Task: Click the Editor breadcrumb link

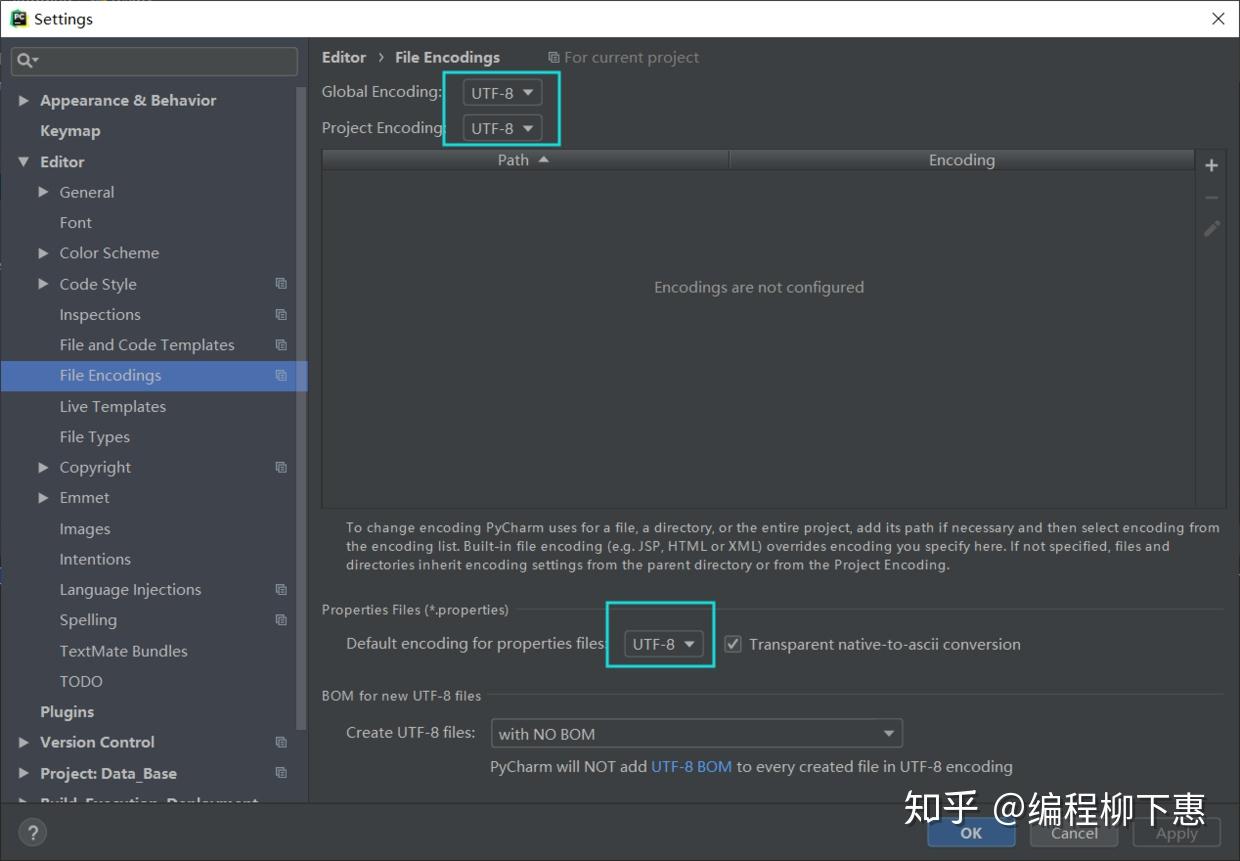Action: point(344,57)
